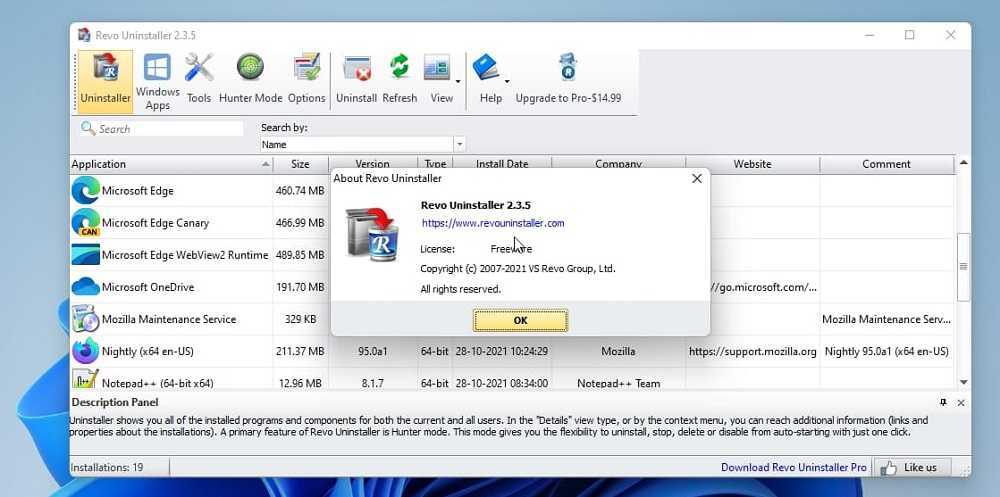Open the Windows Apps view

[x=157, y=80]
